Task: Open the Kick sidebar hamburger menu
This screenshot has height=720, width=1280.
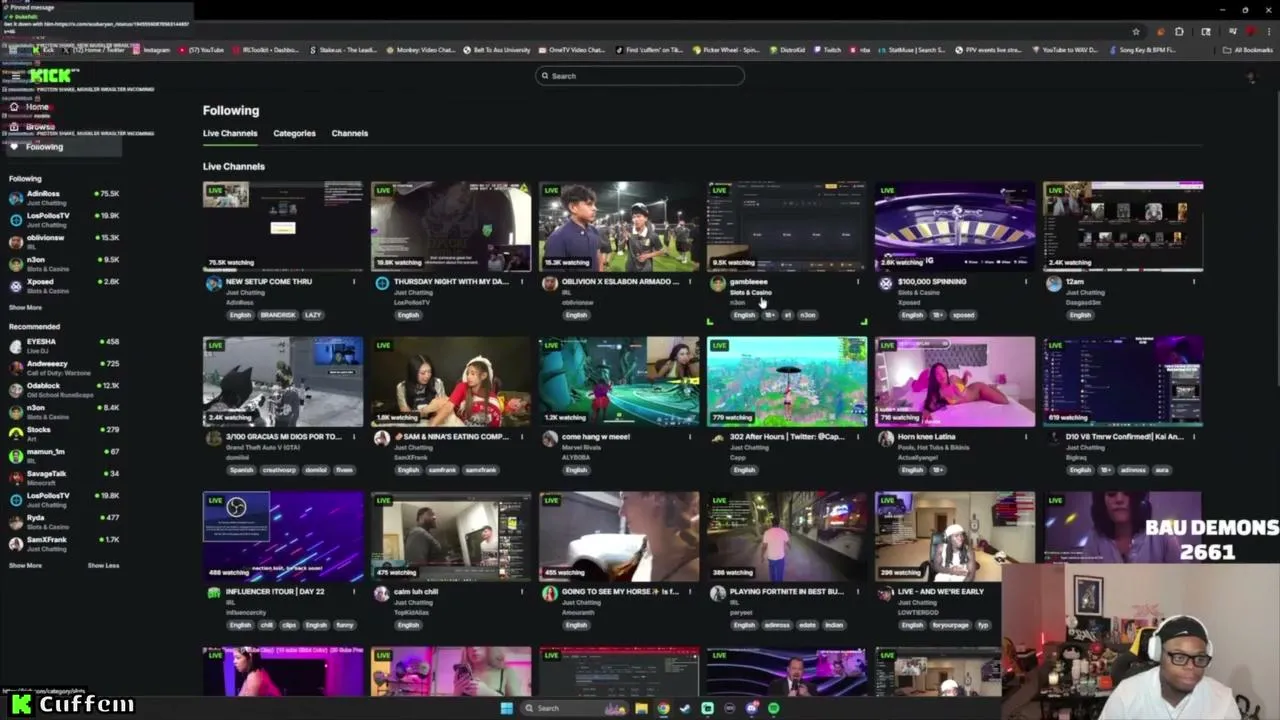Action: [x=15, y=76]
